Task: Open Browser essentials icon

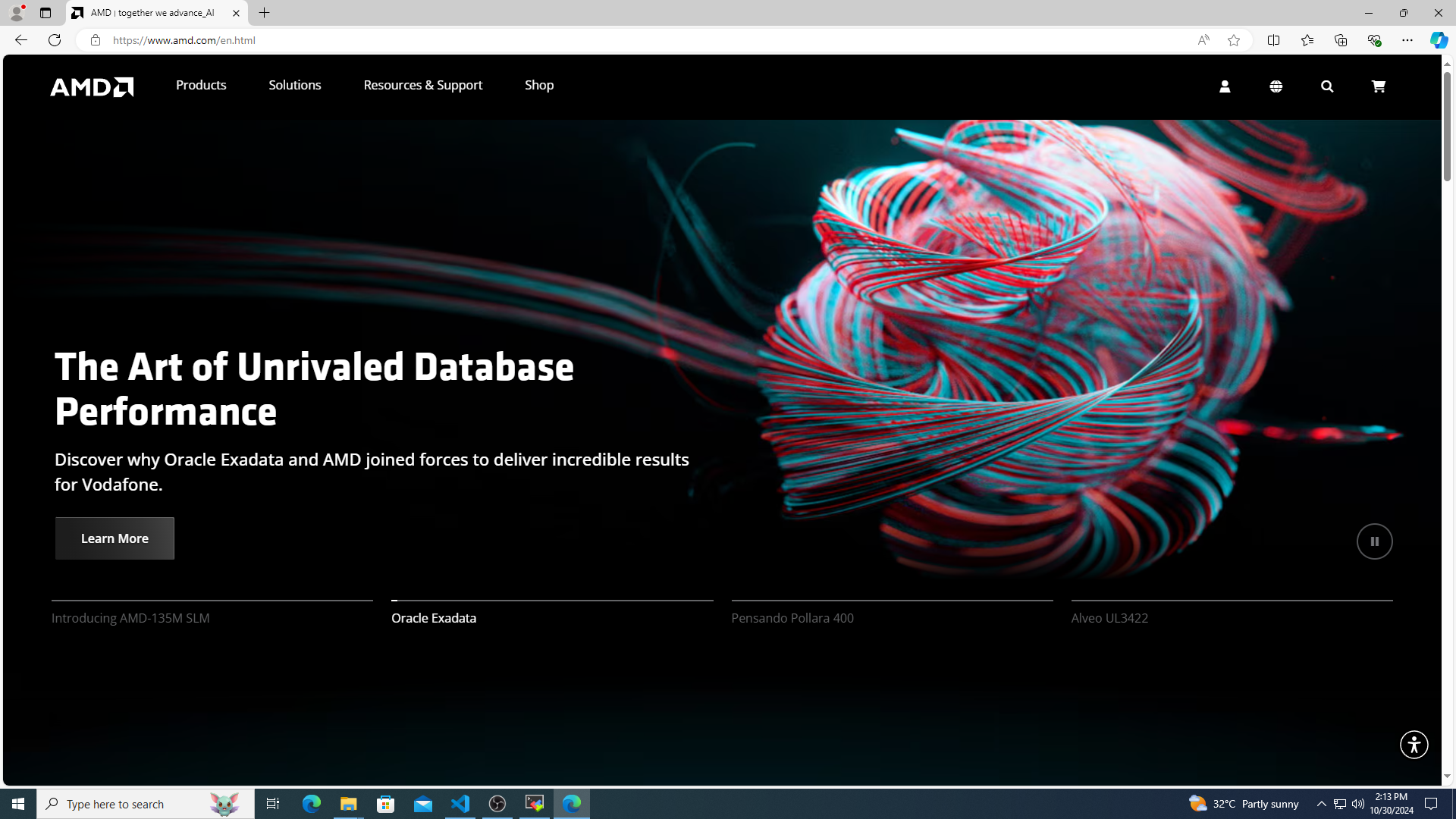Action: point(1374,40)
